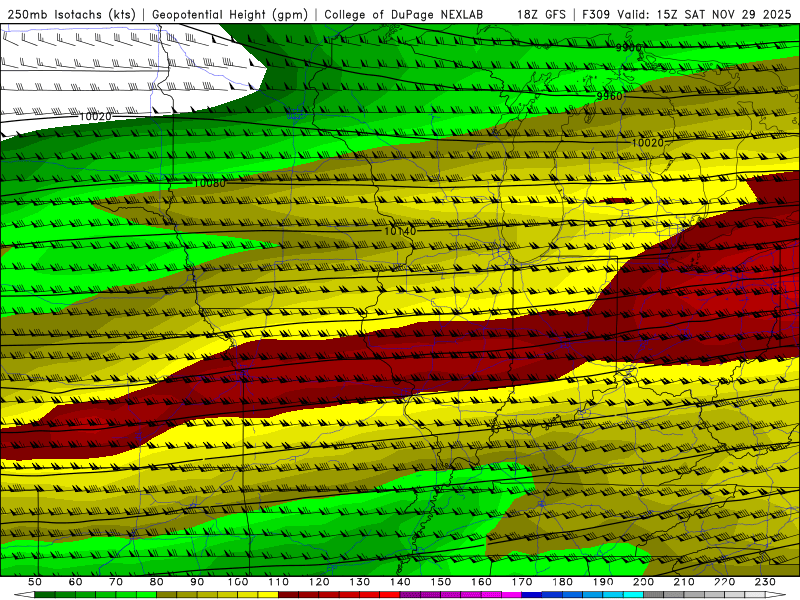Click the 180 value on the legend scale
The height and width of the screenshot is (600, 800).
pyautogui.click(x=563, y=582)
